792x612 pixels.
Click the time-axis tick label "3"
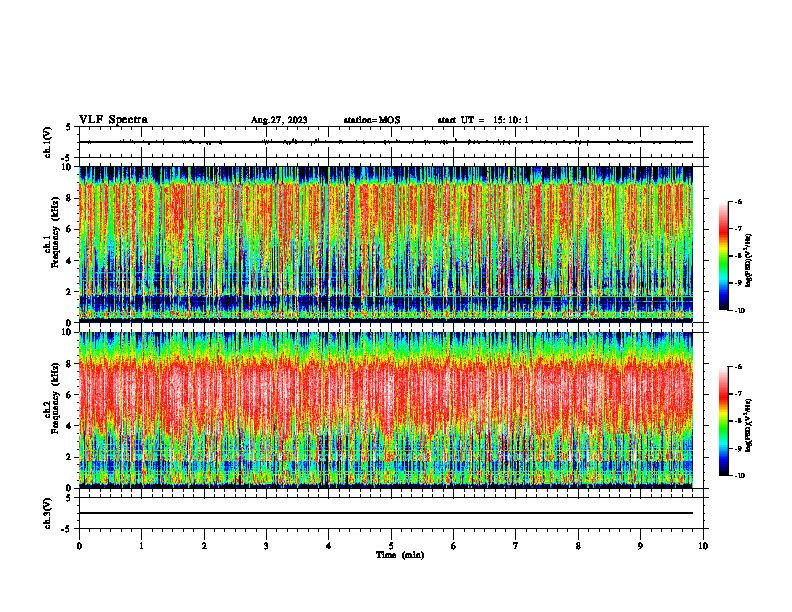[266, 546]
